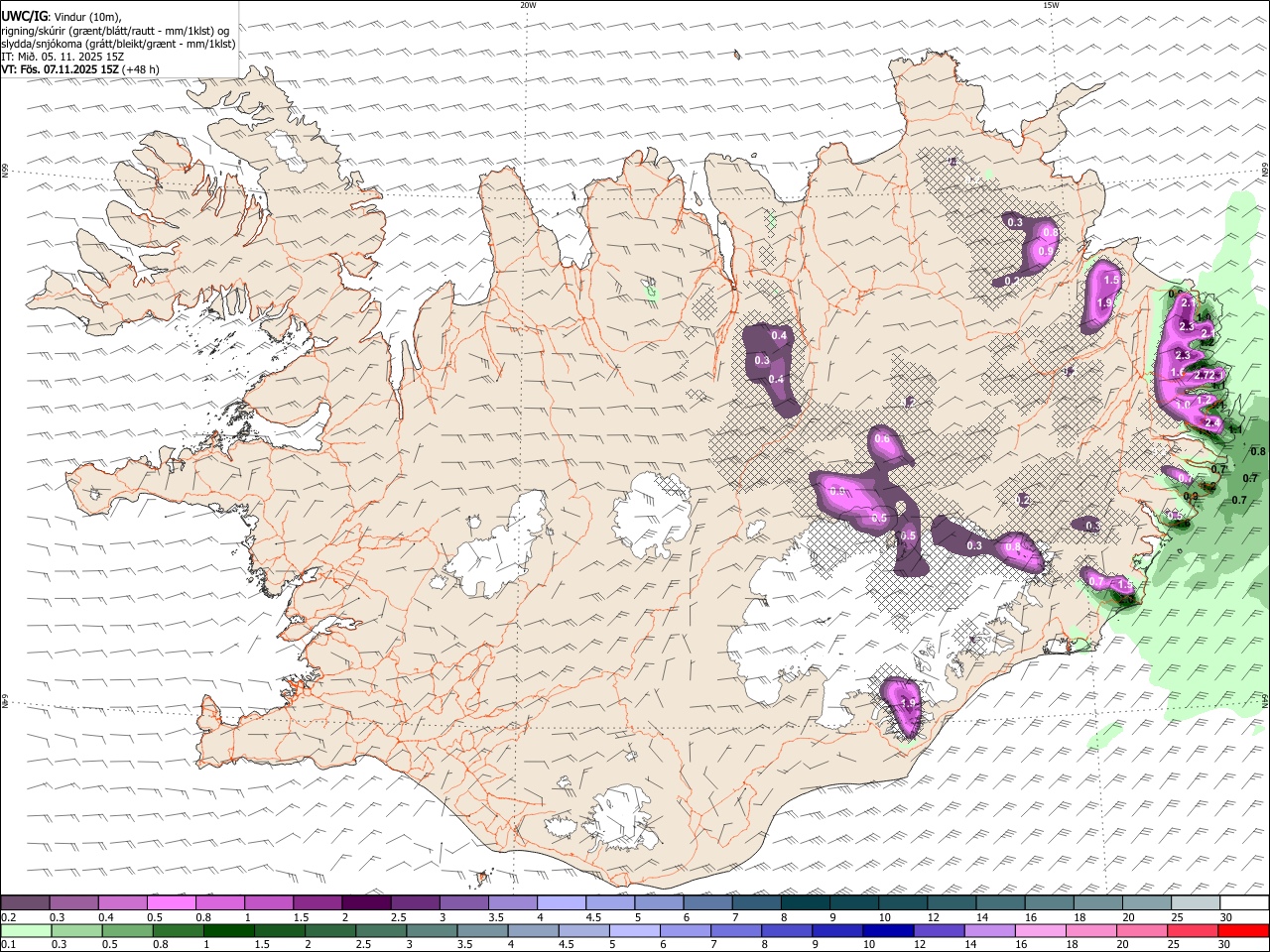Click the 'VT: Fös. 07.11.2025 15Z (+48 h)' line
The image size is (1270, 952).
[79, 69]
